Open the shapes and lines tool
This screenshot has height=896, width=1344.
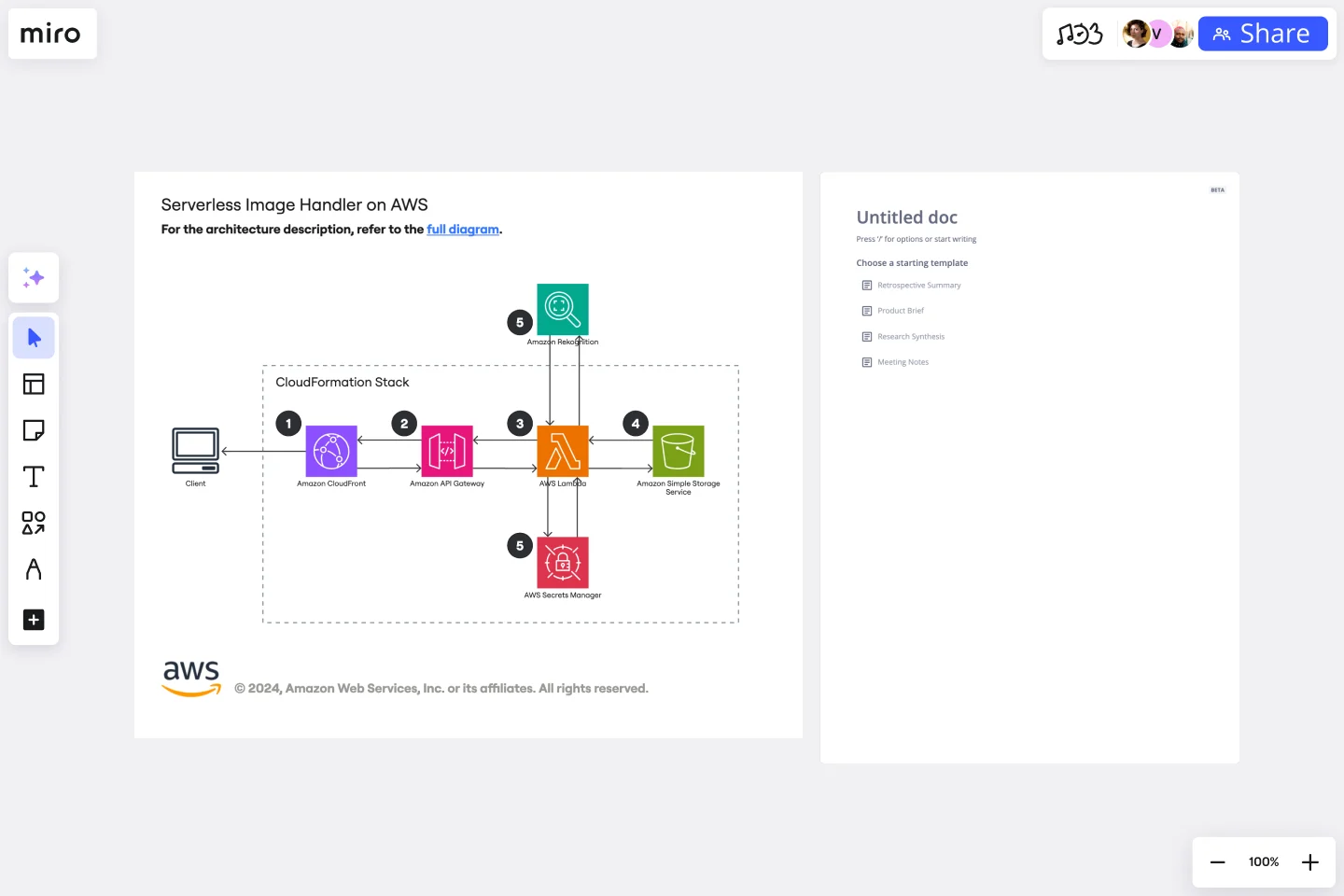pos(34,523)
